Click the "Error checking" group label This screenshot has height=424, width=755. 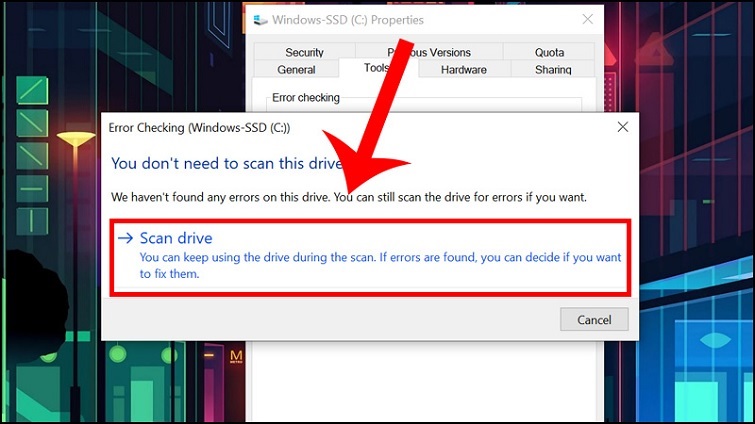[306, 98]
